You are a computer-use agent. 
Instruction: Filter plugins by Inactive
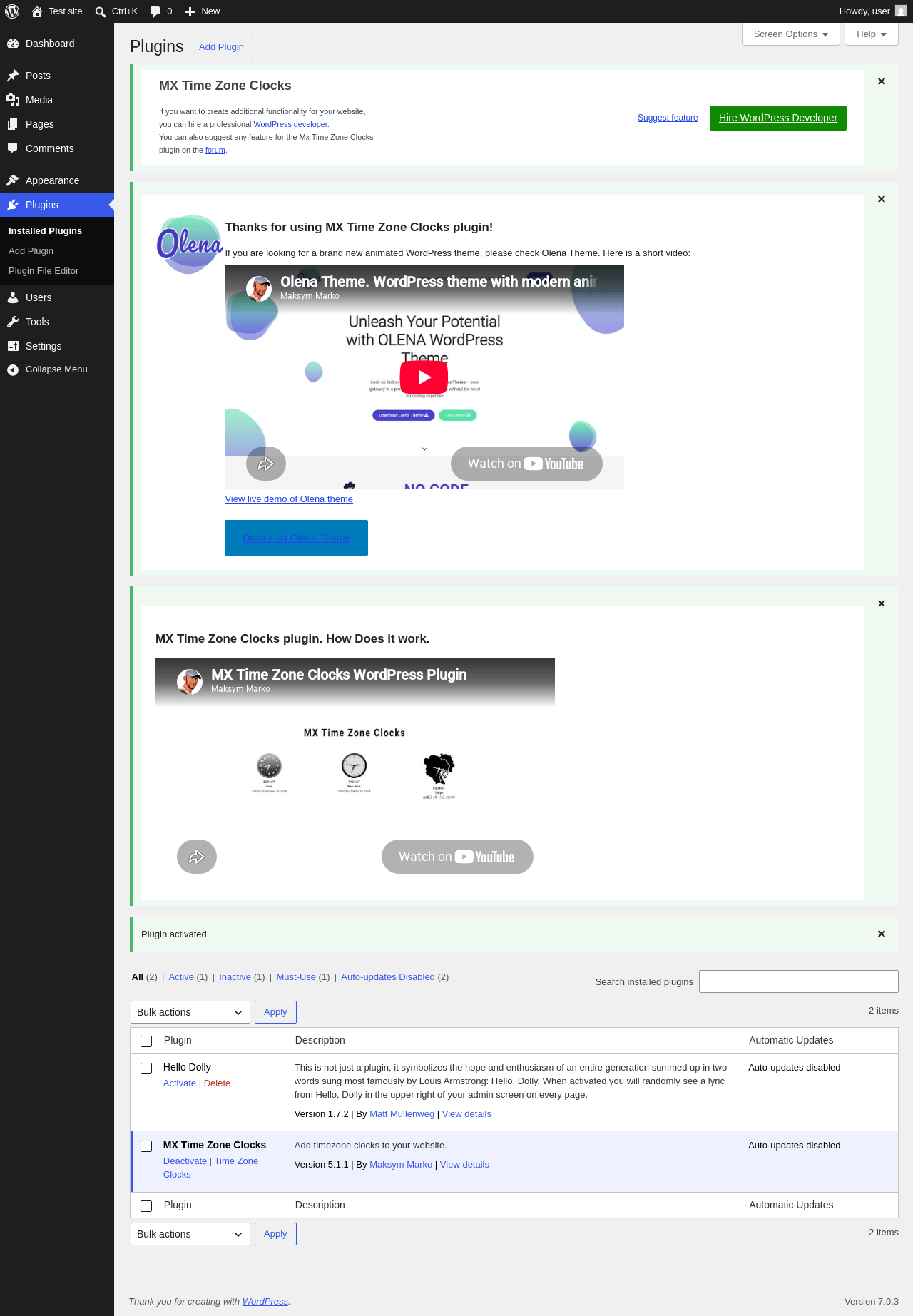pyautogui.click(x=235, y=977)
